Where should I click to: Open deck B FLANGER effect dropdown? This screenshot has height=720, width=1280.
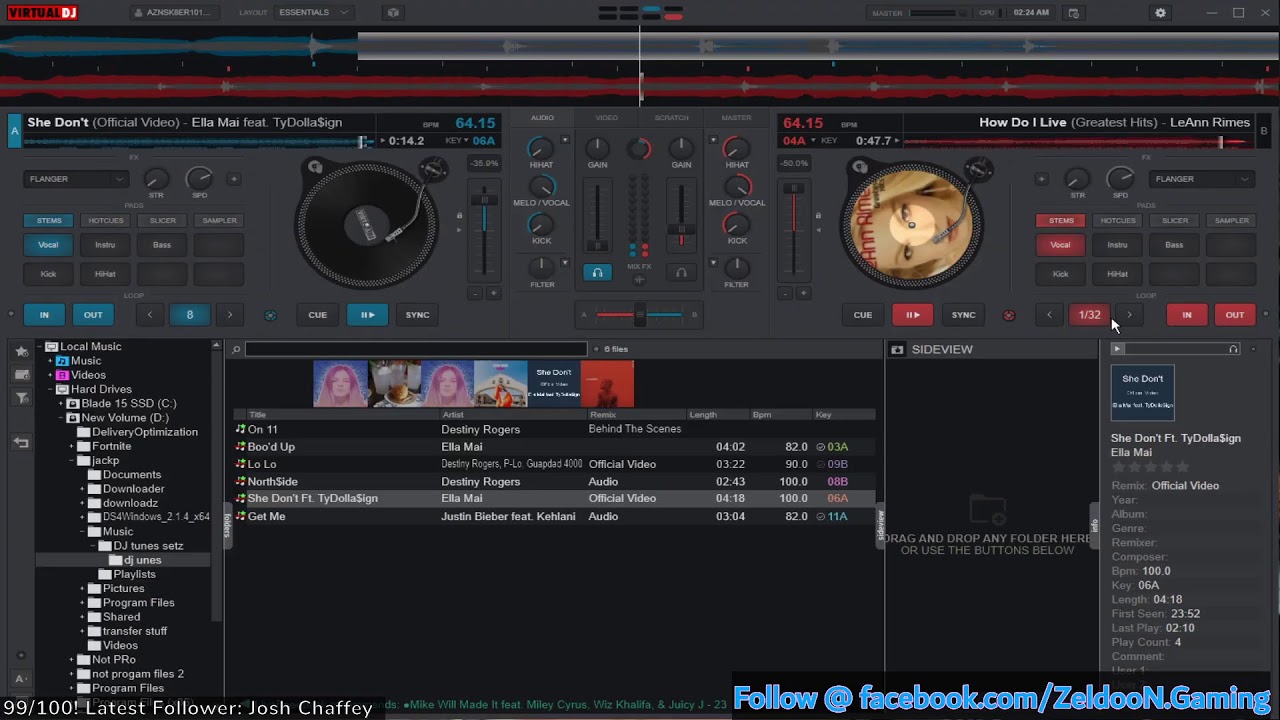click(1202, 179)
